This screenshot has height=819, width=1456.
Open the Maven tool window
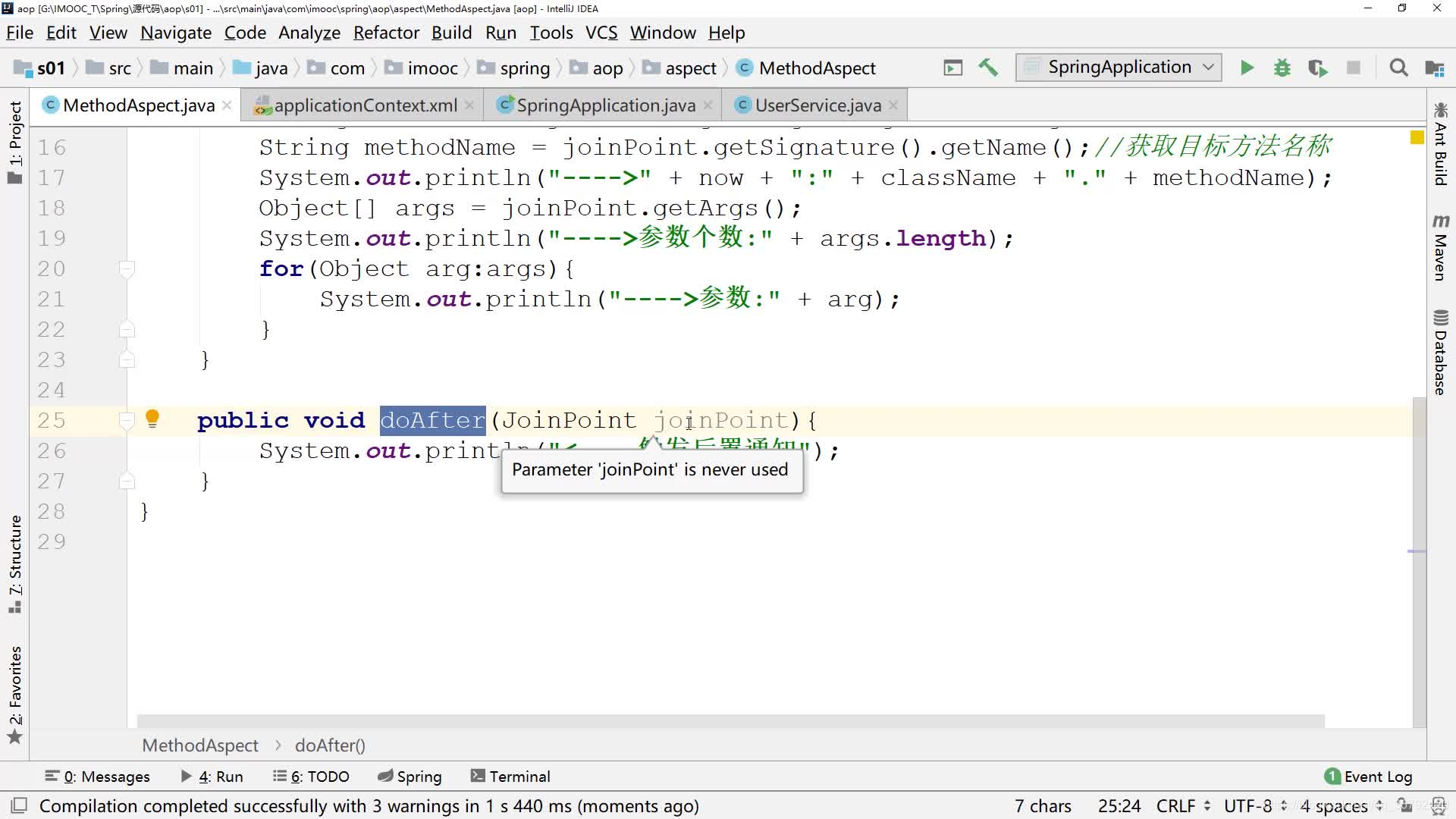(x=1441, y=248)
